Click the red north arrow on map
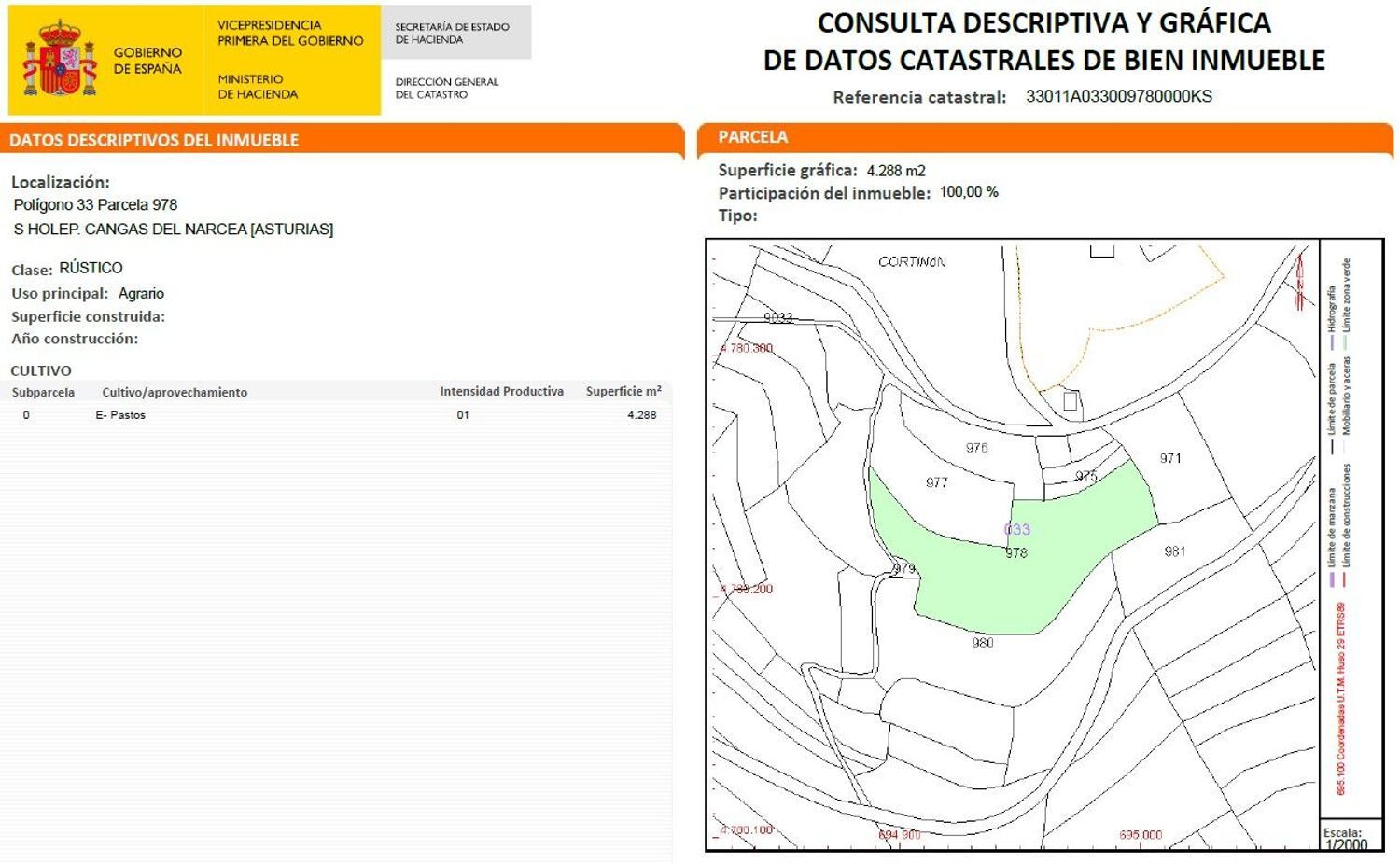The image size is (1400, 864). [1299, 281]
